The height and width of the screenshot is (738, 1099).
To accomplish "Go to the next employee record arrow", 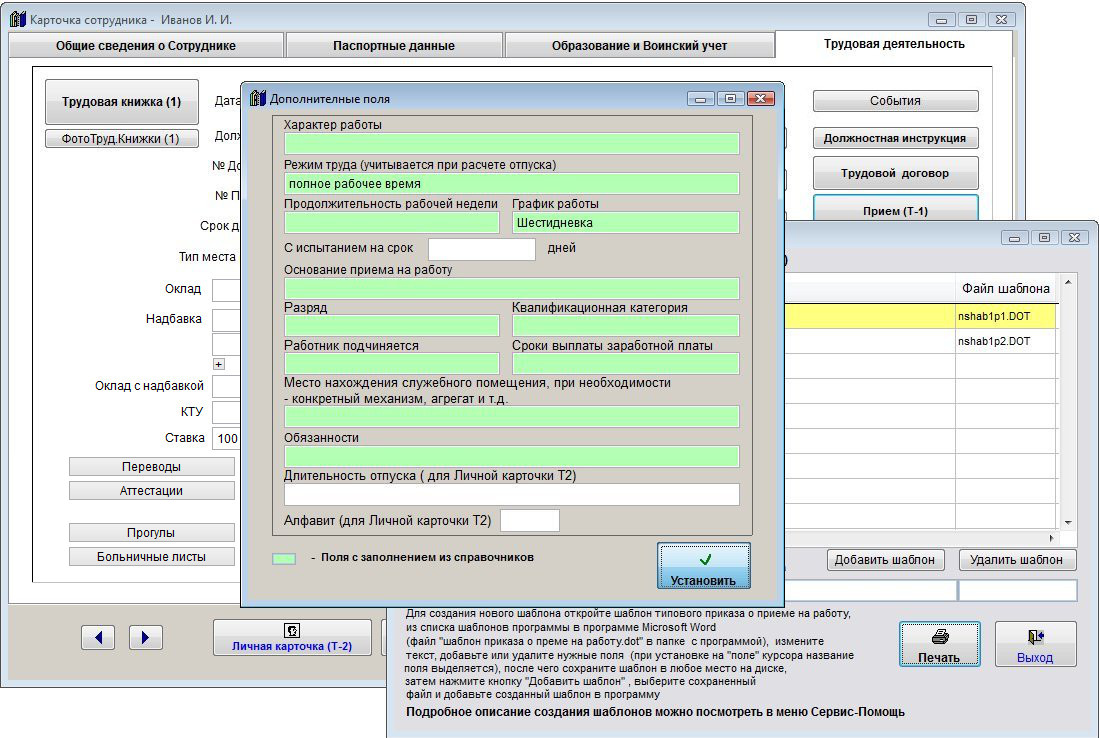I will tap(146, 637).
